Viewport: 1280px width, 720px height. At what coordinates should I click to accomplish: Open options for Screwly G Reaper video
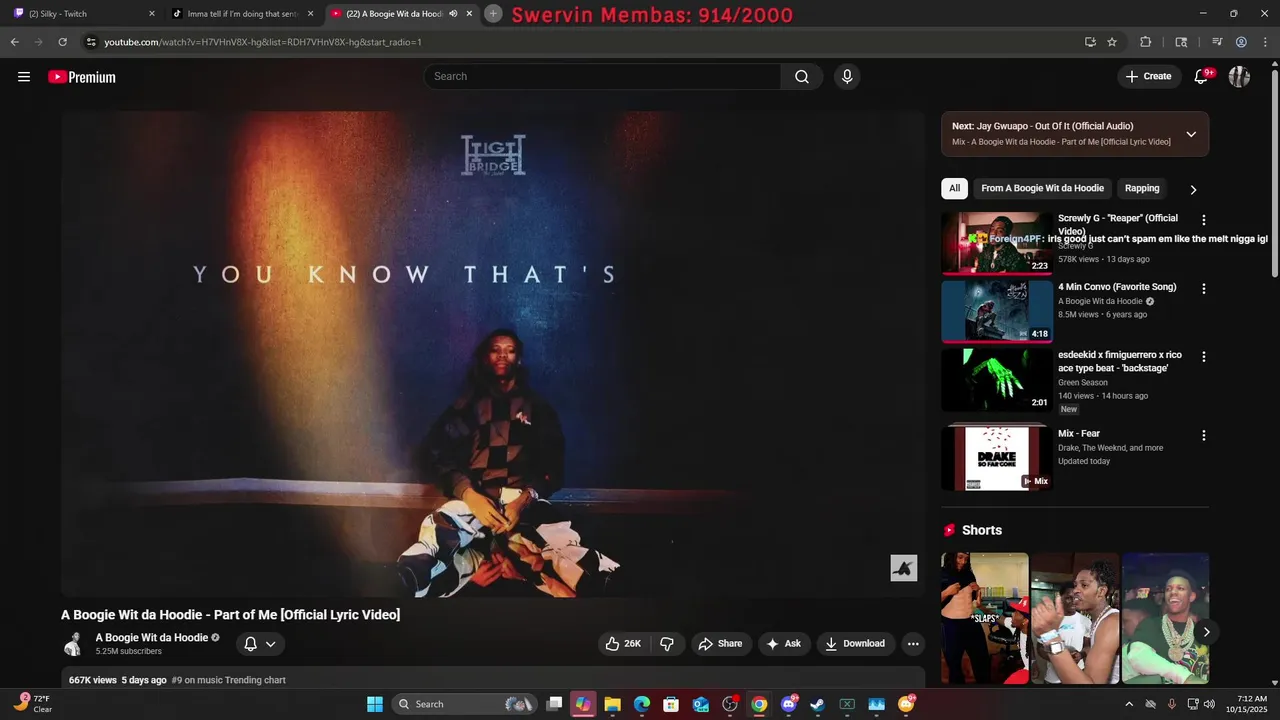1204,220
